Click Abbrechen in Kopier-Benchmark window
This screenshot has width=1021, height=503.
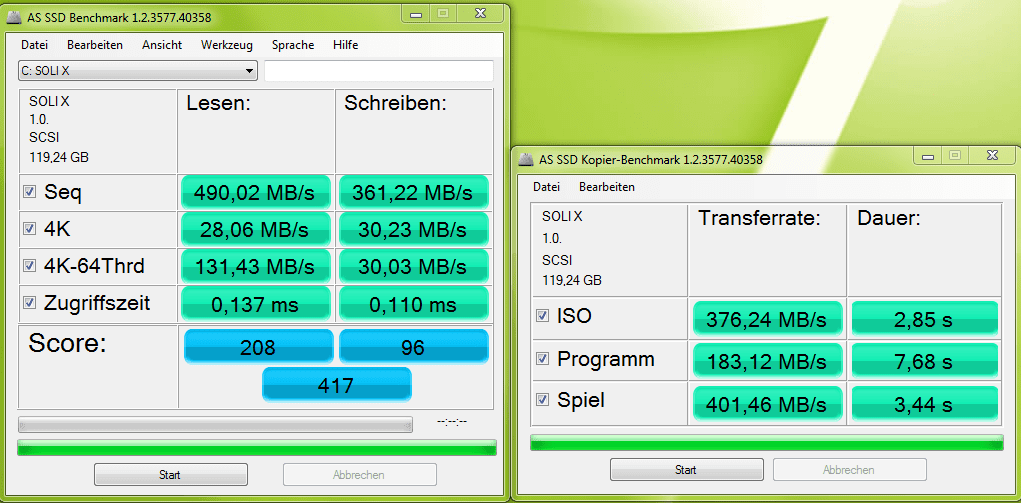coord(849,470)
